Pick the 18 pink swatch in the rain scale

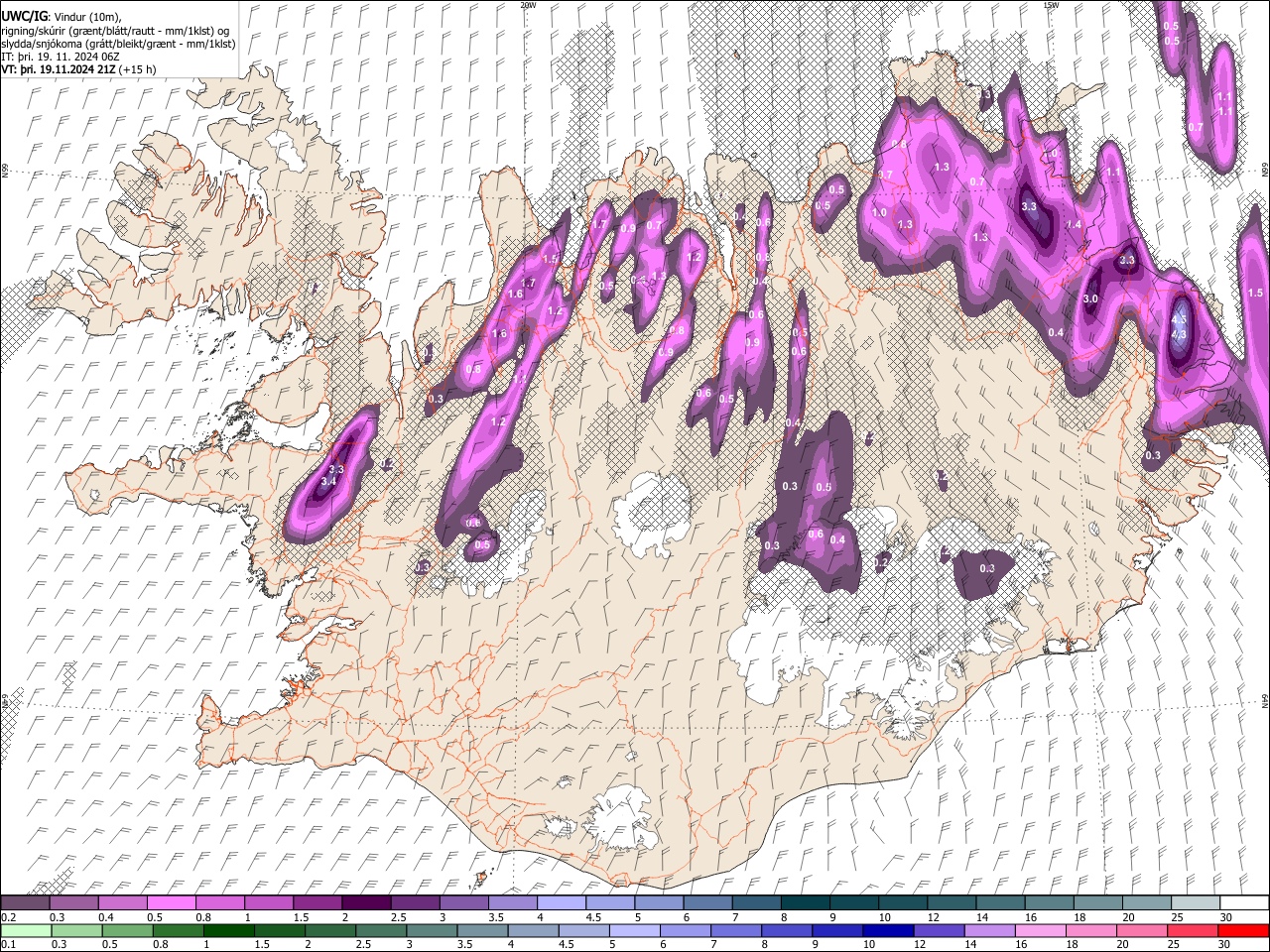(x=1090, y=930)
